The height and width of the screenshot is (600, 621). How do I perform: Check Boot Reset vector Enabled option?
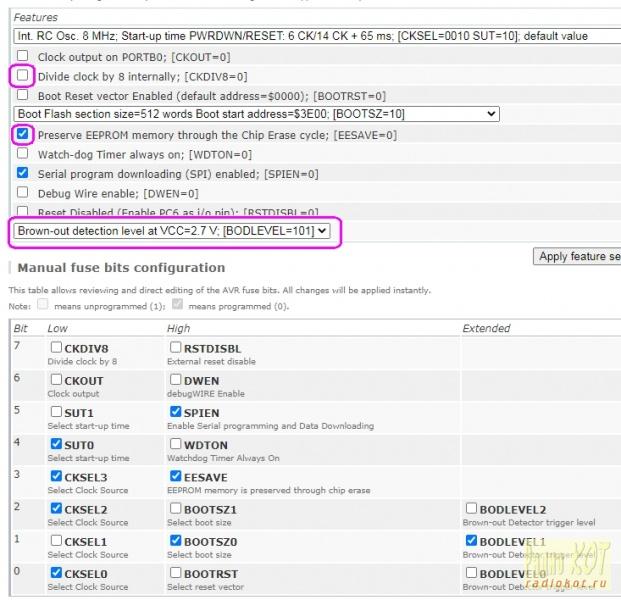tap(23, 96)
